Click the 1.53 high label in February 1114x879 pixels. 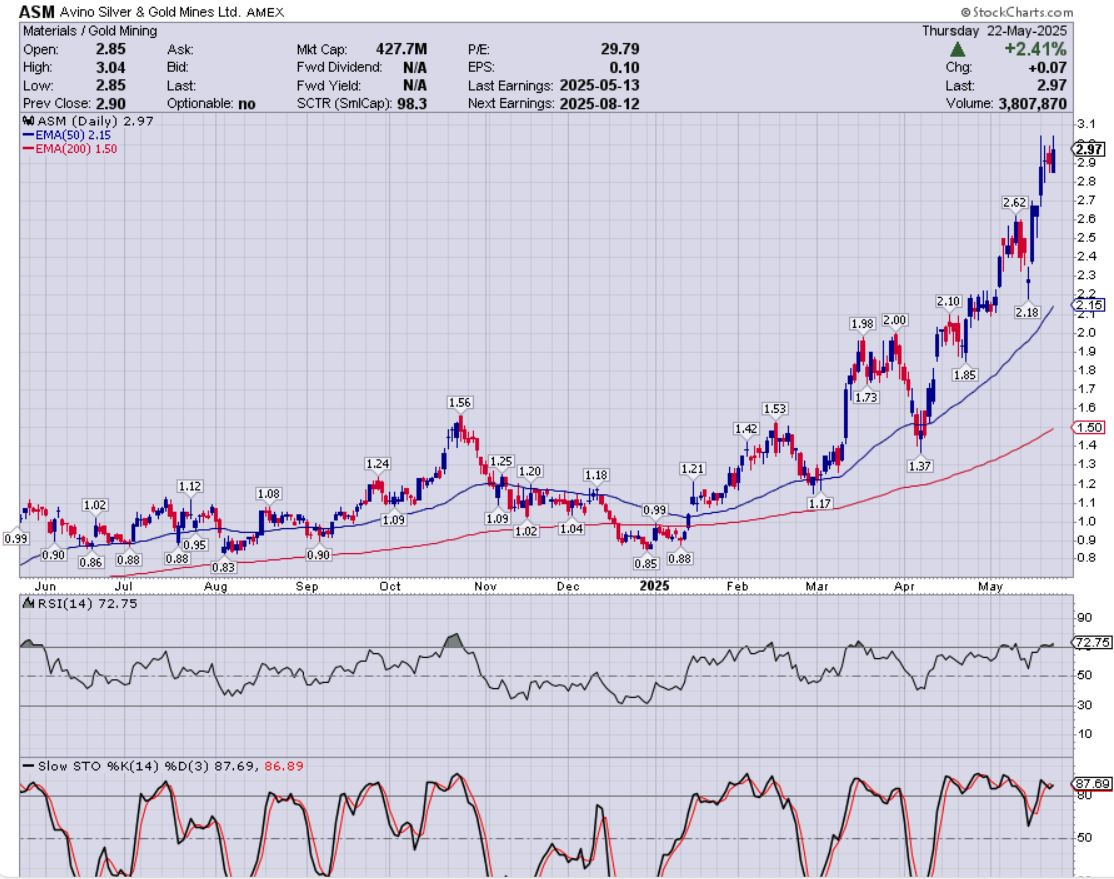pos(774,409)
